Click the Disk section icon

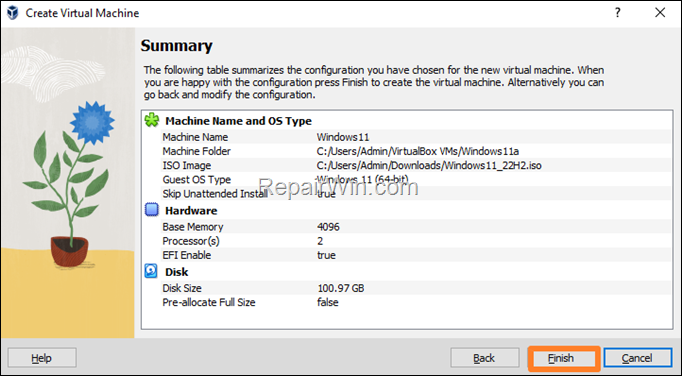point(151,271)
